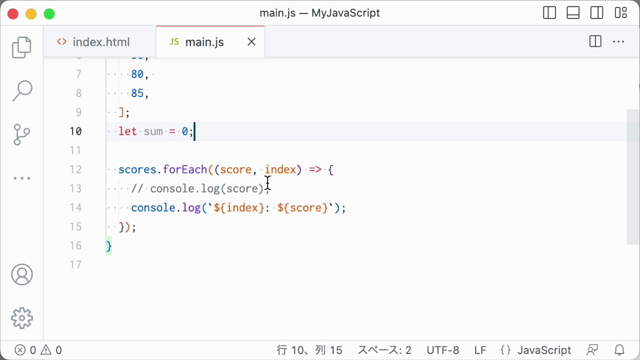Open the Manage gear icon

(22, 318)
